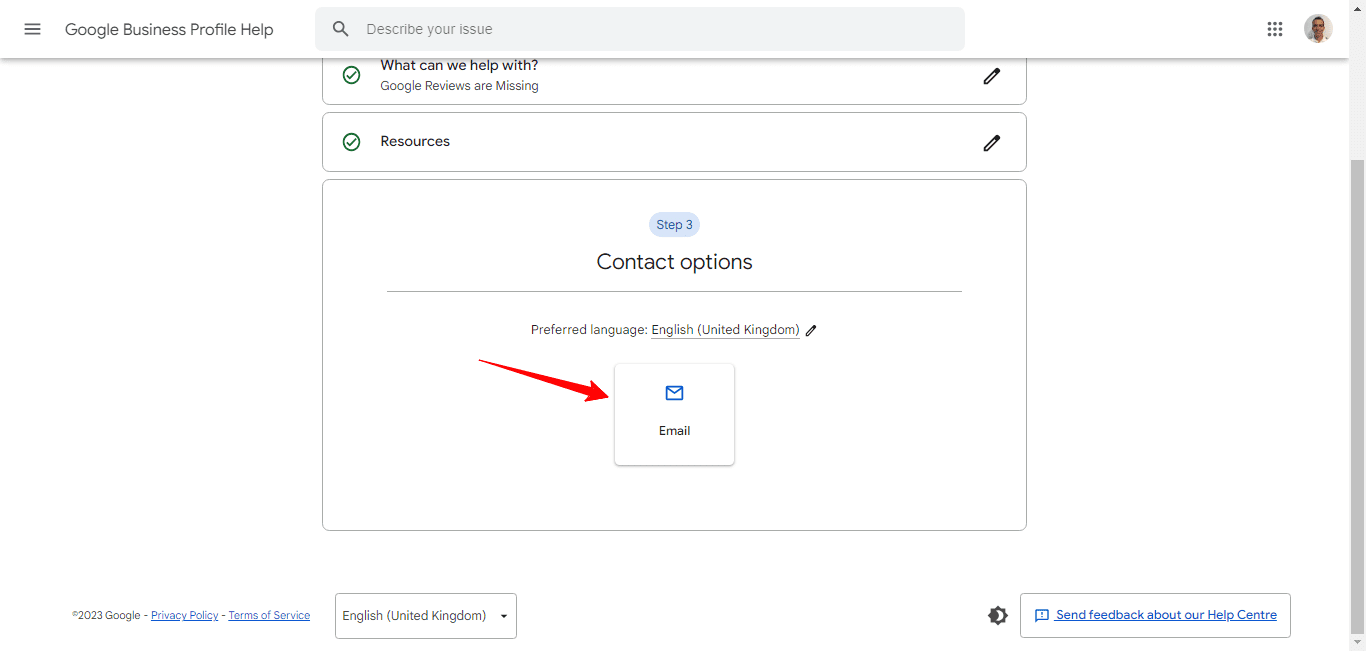
Task: Send feedback about our Help Centre
Action: [1155, 615]
